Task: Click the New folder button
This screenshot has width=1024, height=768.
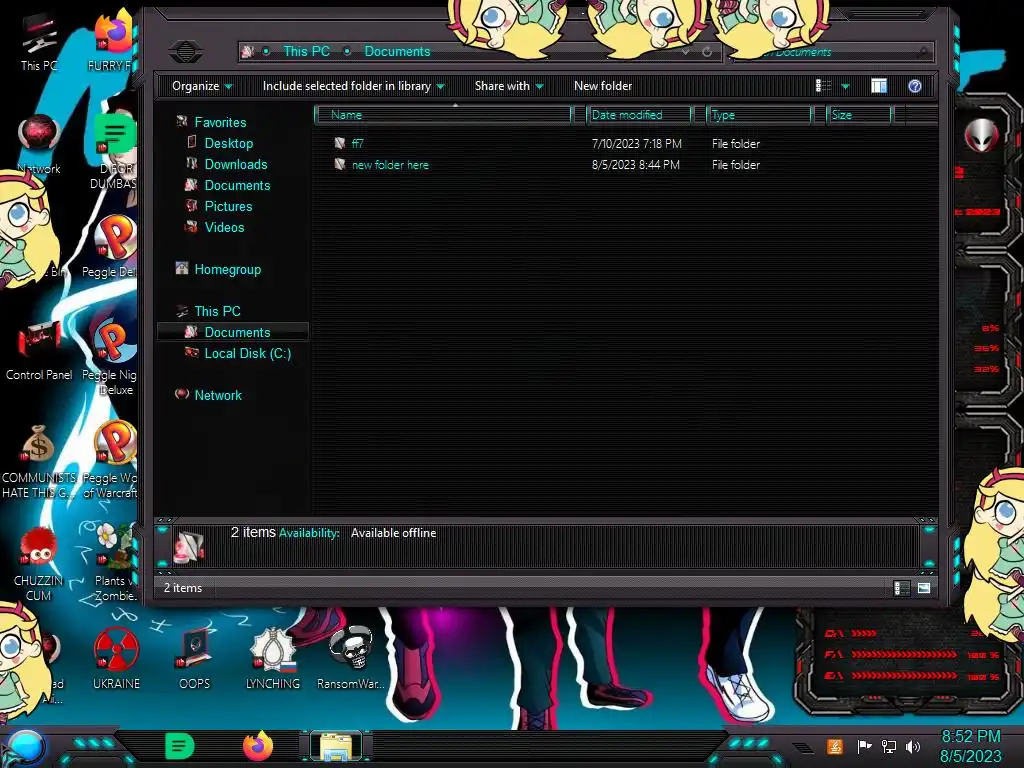Action: coord(603,86)
